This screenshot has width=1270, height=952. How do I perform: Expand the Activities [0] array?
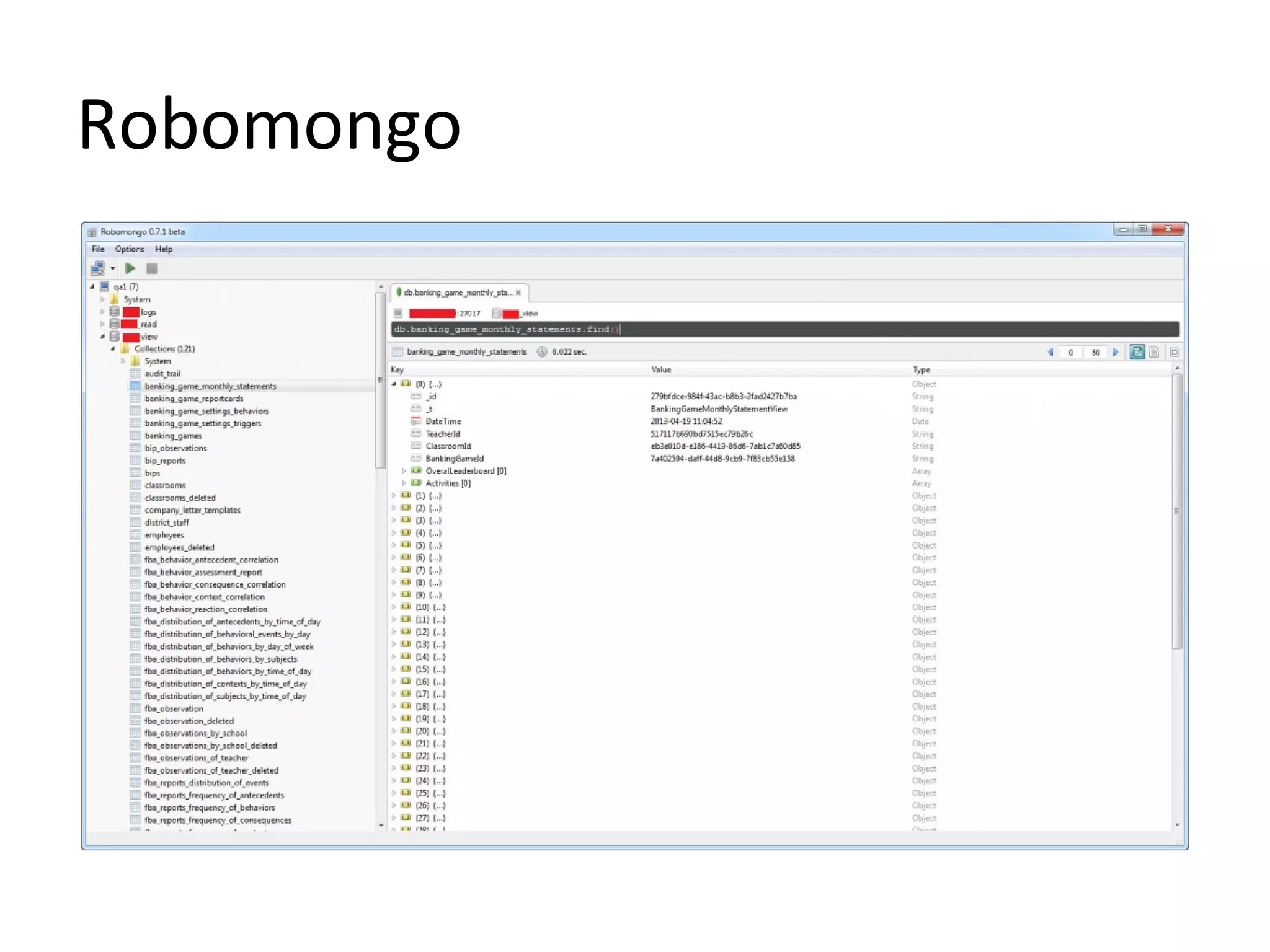pos(404,483)
